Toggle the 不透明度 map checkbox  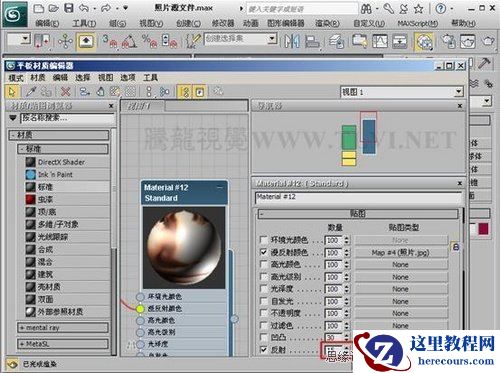tap(263, 313)
